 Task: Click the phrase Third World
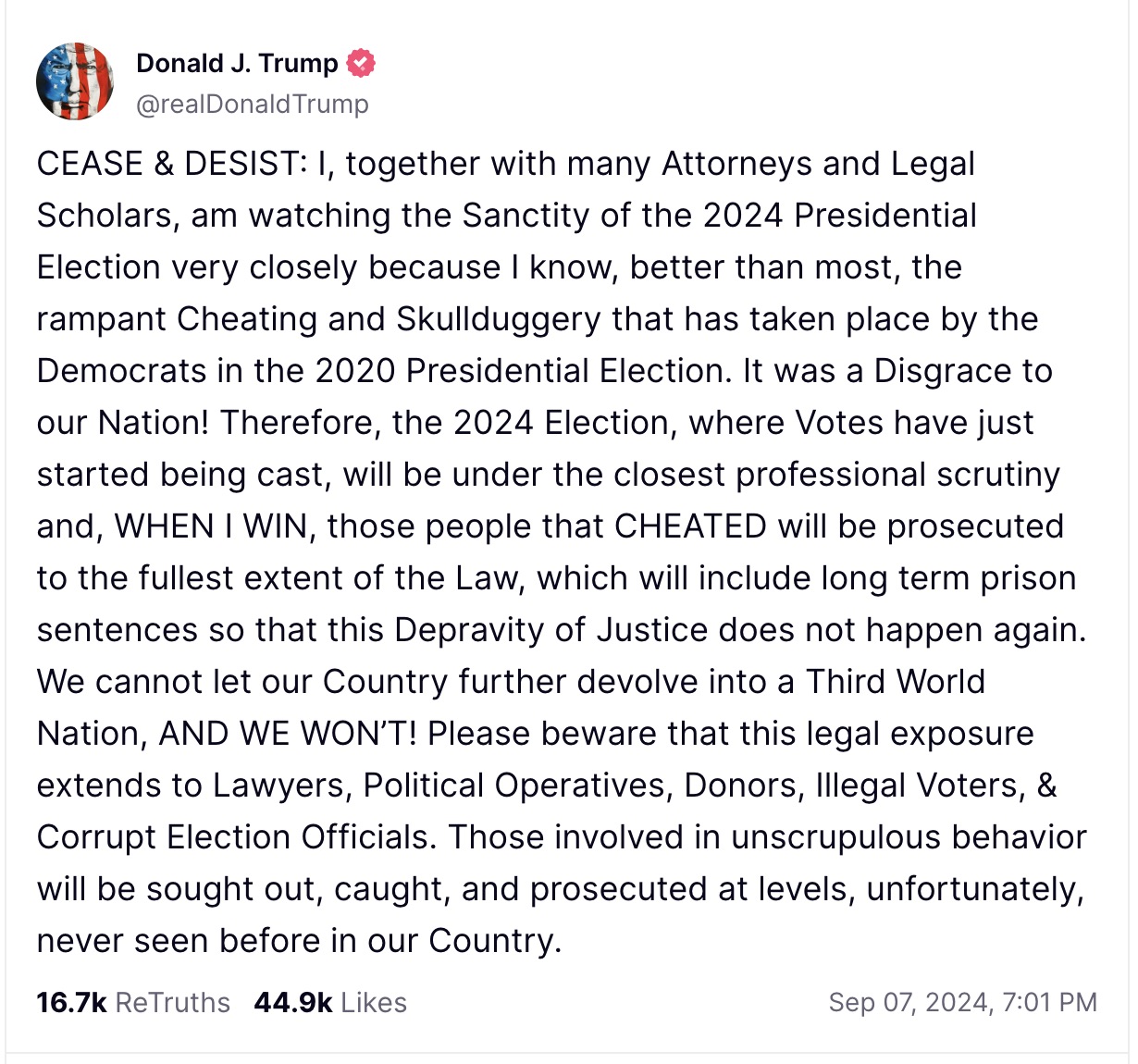pos(896,682)
